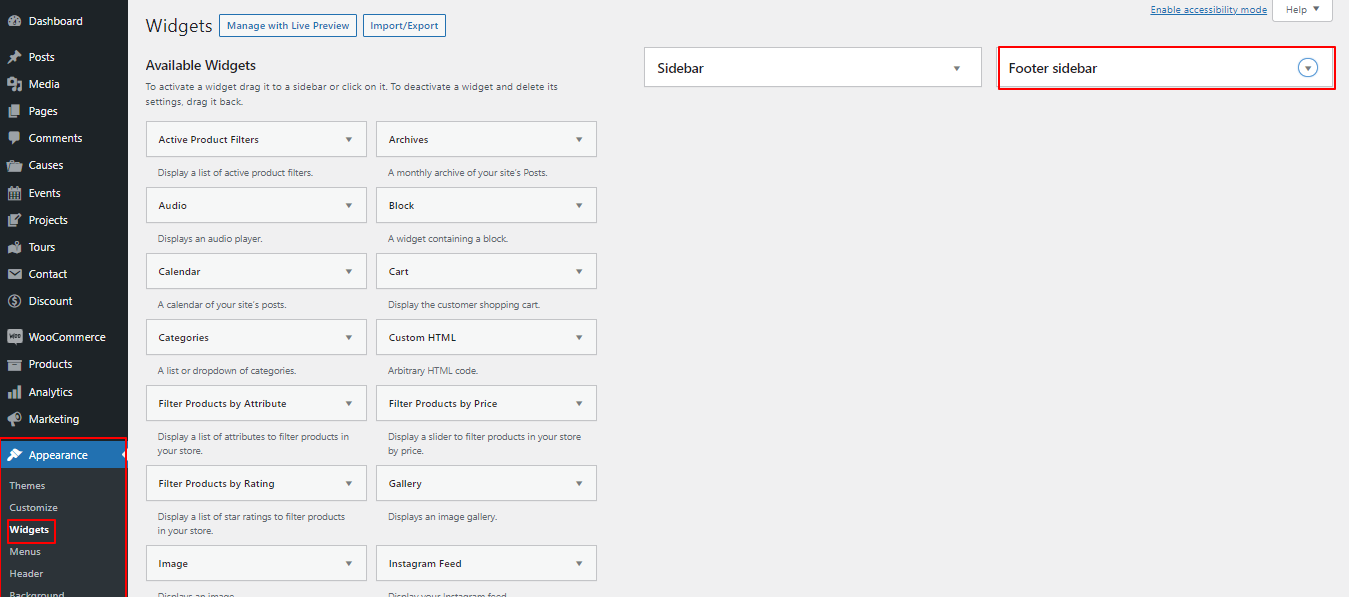Expand the Sidebar widget area arrow
The height and width of the screenshot is (597, 1349).
pos(956,68)
